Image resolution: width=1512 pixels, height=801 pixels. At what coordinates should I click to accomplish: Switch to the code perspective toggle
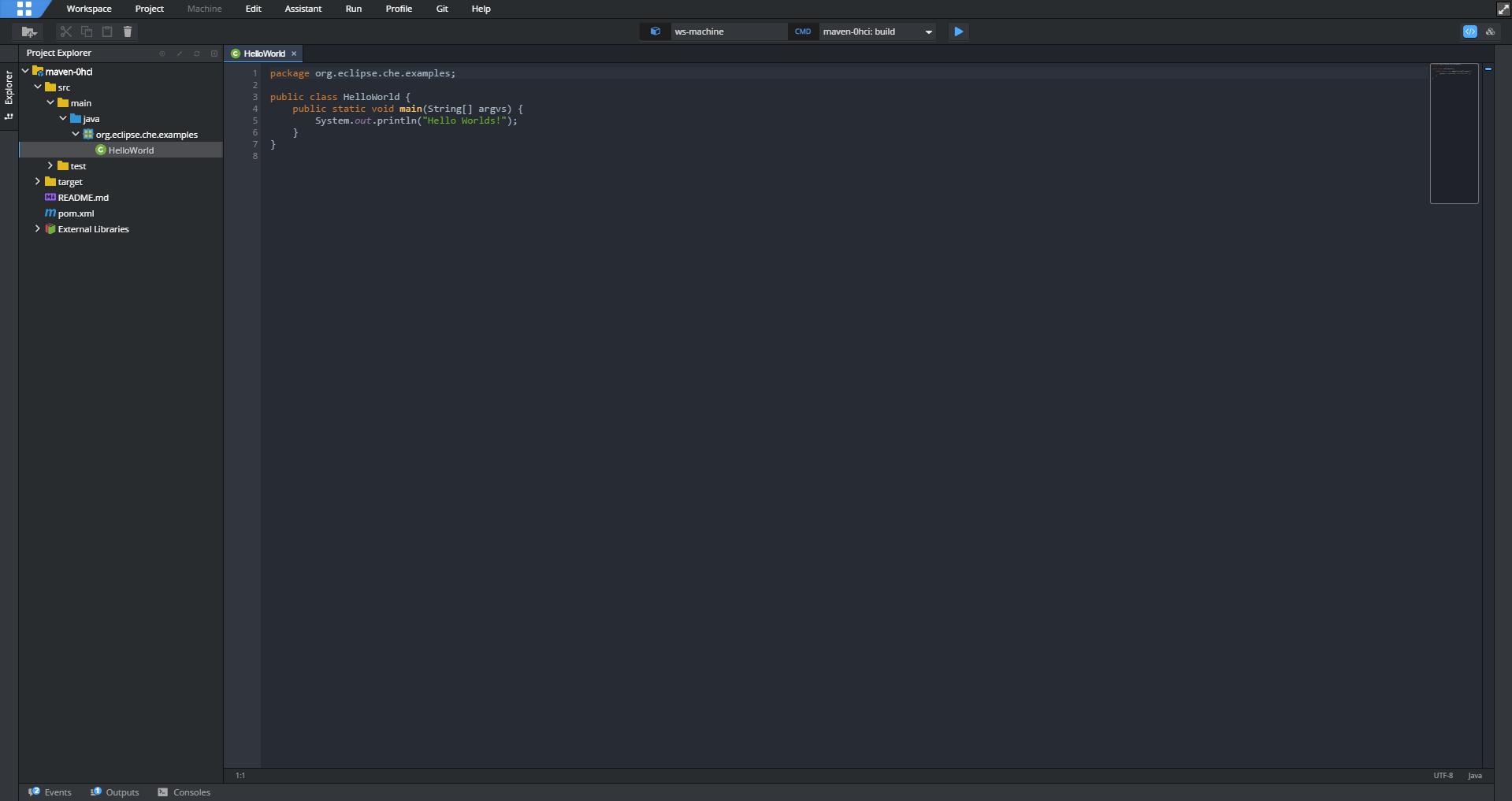1469,32
